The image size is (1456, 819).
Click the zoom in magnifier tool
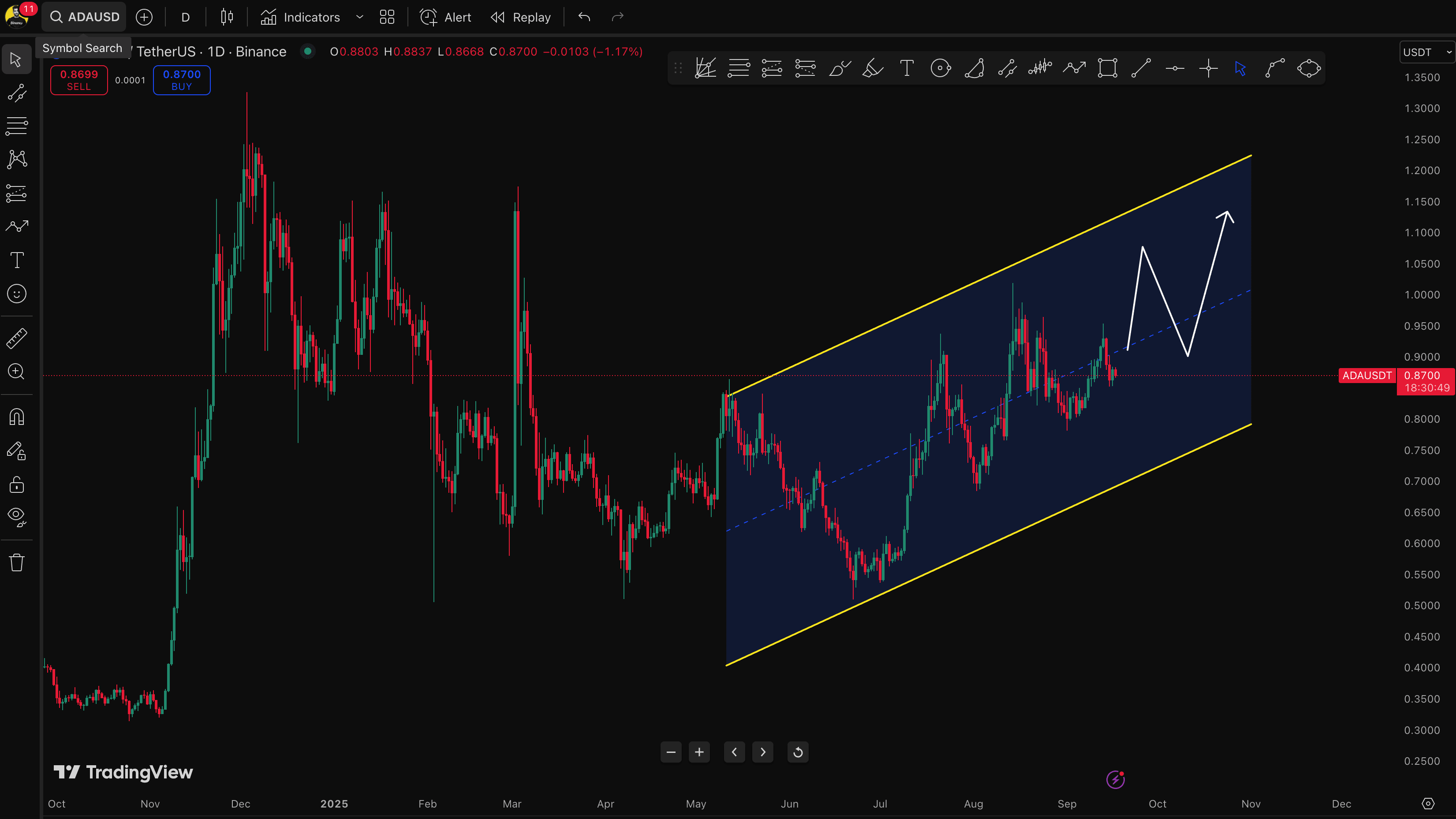pos(16,371)
